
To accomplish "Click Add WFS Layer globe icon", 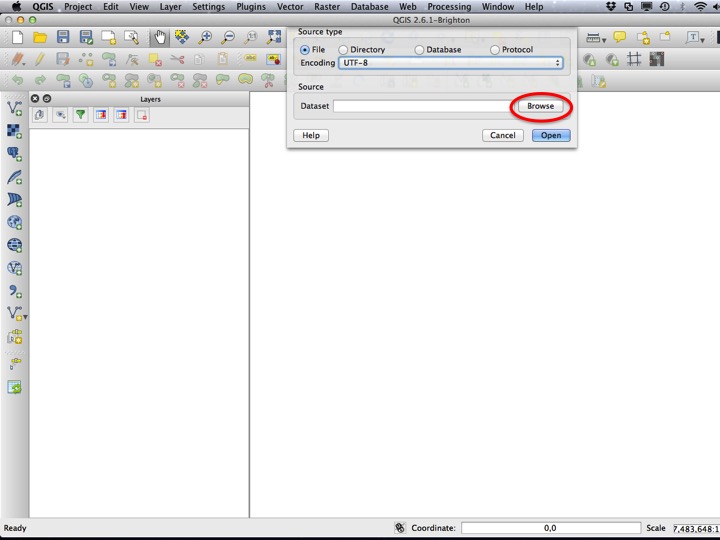I will [15, 268].
